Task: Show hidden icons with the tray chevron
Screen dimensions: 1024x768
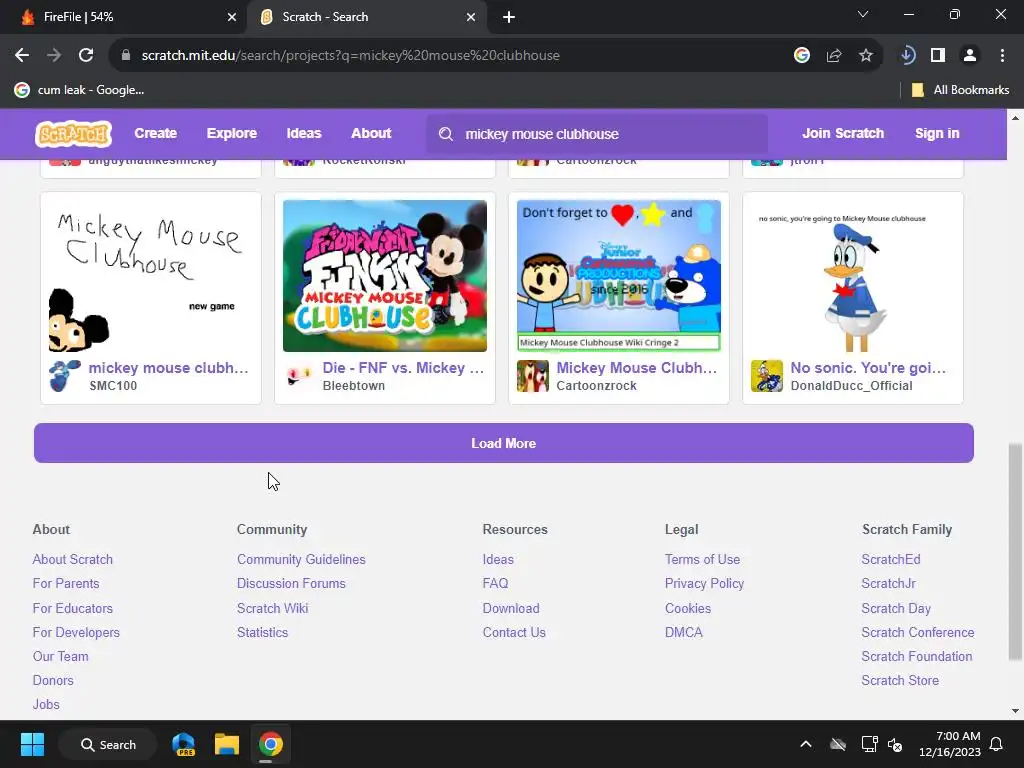Action: coord(806,744)
